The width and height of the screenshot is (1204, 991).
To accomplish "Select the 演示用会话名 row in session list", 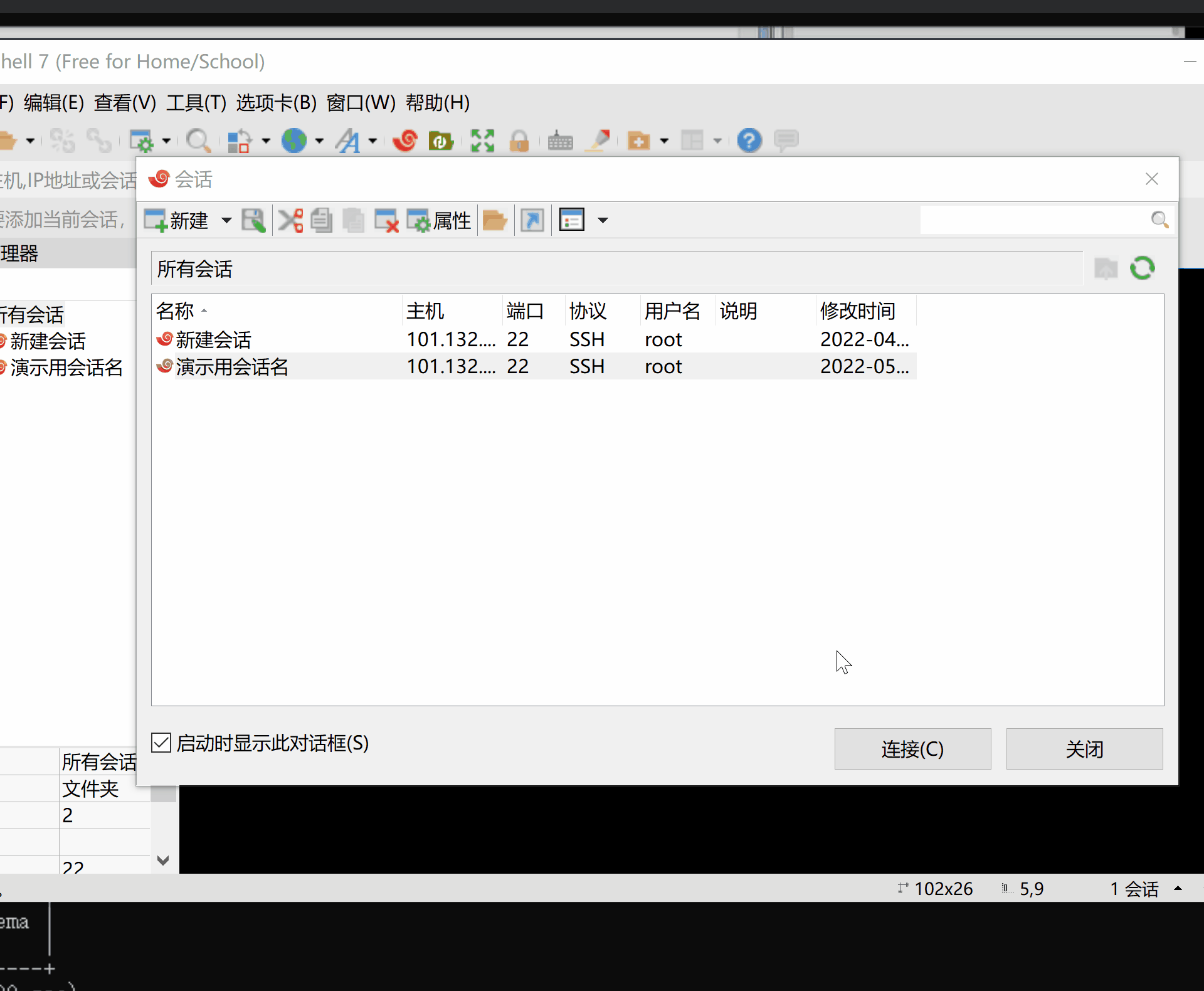I will (534, 366).
